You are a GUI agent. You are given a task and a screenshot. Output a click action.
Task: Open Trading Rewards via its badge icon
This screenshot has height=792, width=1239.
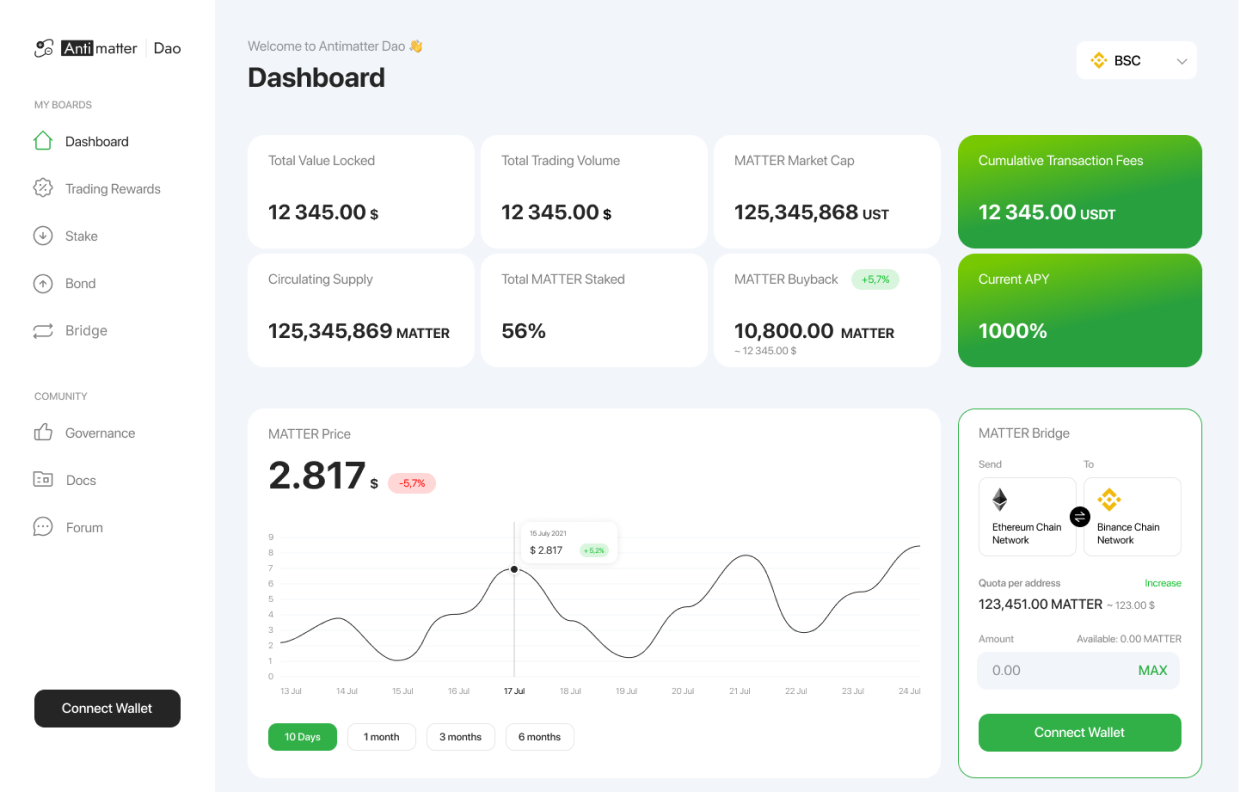coord(43,188)
